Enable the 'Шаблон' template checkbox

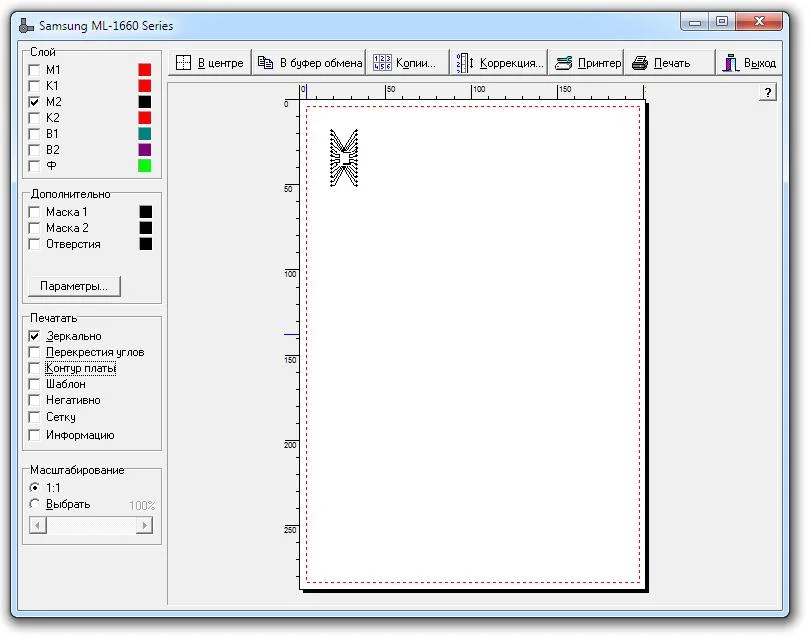coord(34,384)
